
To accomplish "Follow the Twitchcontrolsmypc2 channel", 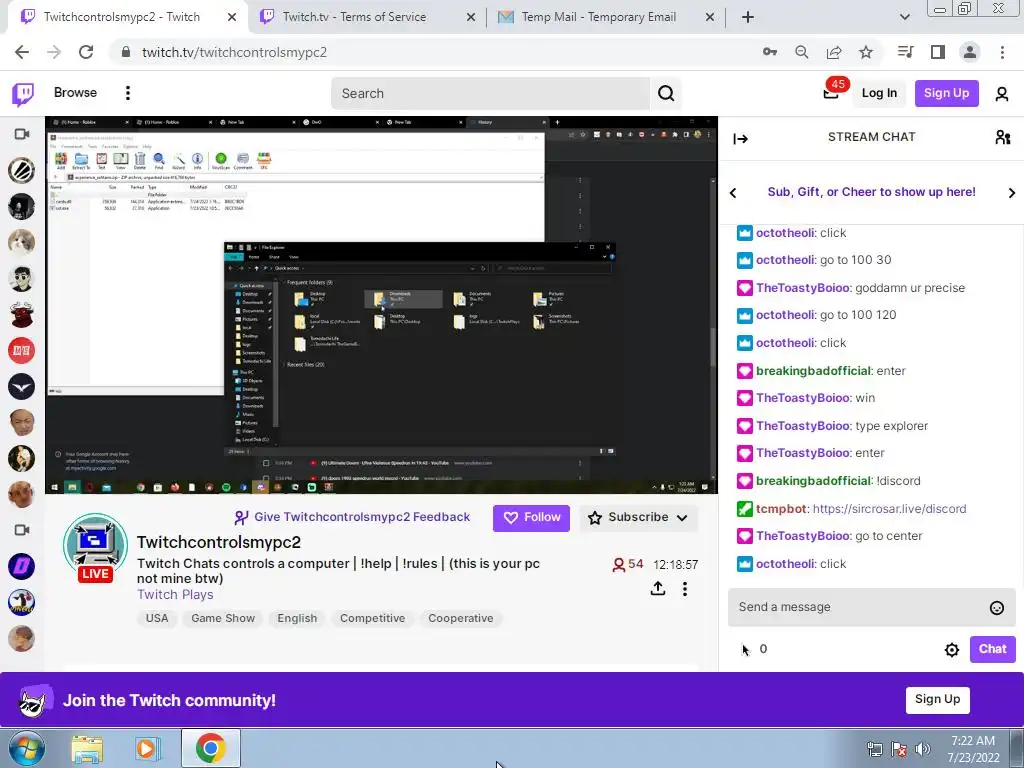I will (x=532, y=518).
